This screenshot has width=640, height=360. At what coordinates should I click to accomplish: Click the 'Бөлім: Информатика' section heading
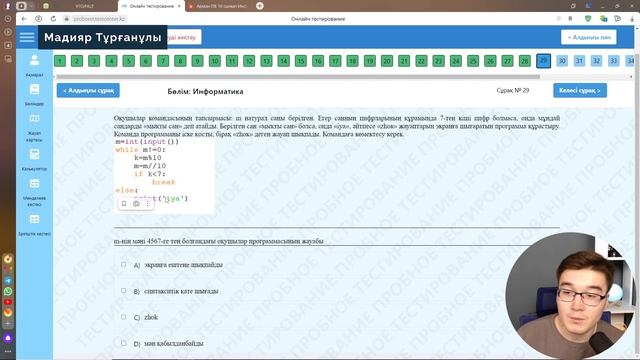(x=205, y=91)
